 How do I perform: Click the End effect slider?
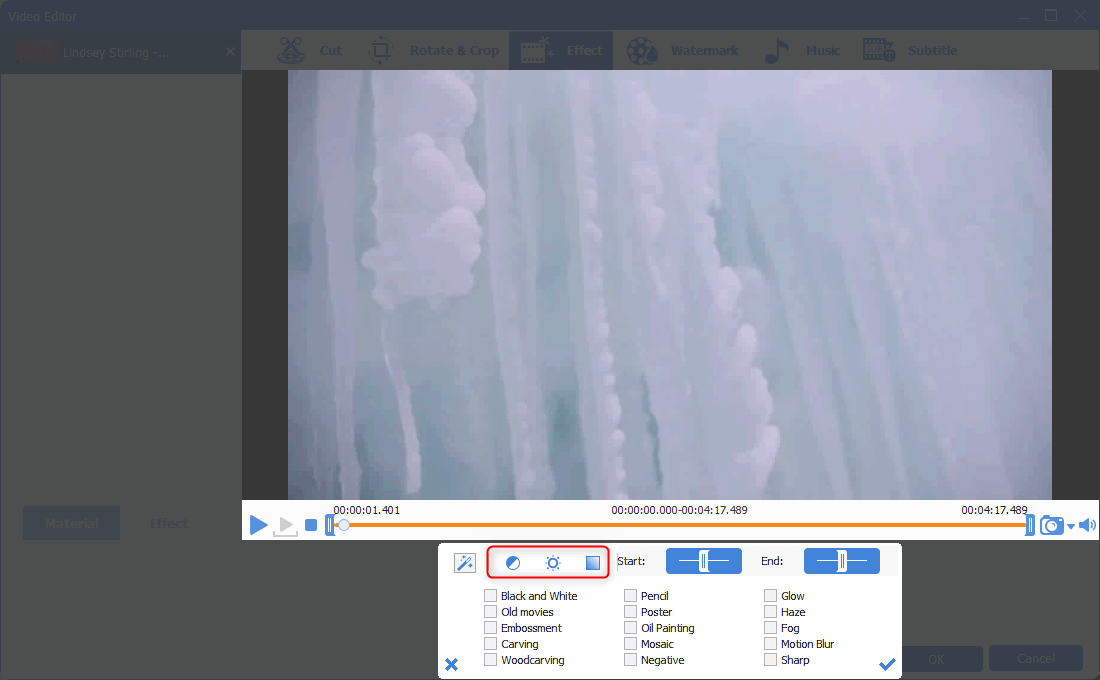coord(842,561)
